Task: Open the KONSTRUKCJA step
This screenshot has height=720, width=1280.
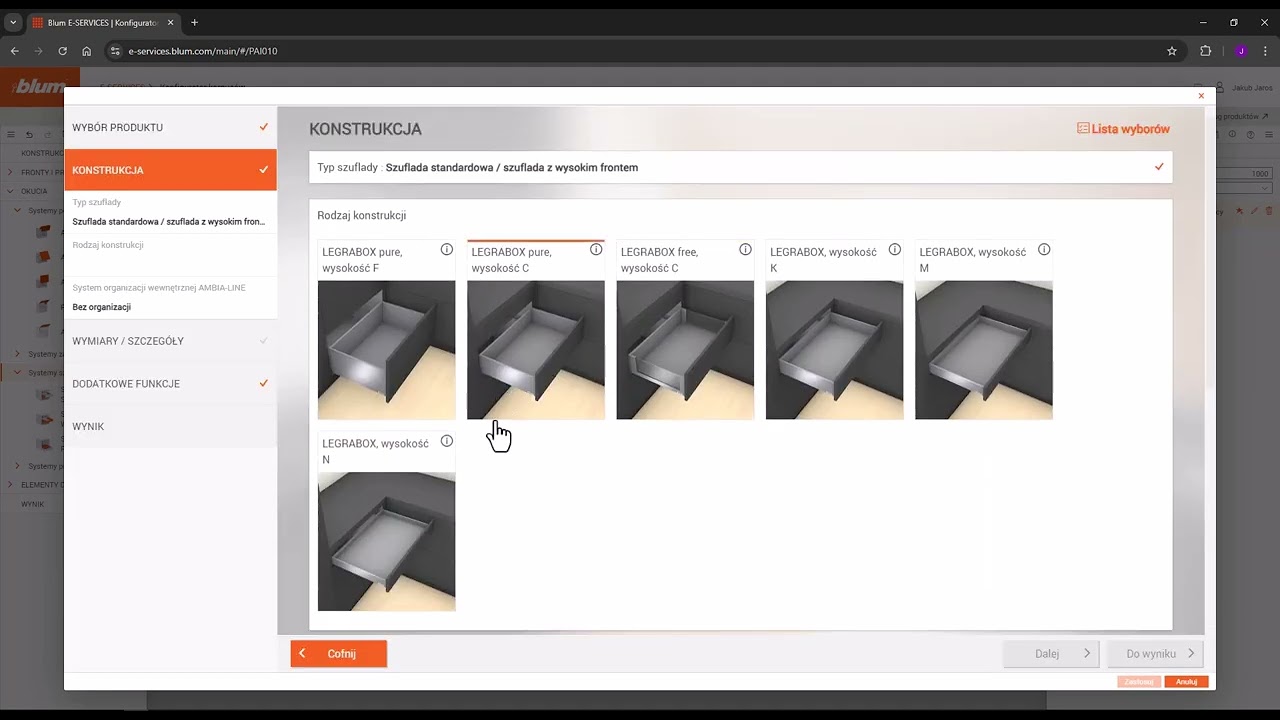Action: (170, 170)
